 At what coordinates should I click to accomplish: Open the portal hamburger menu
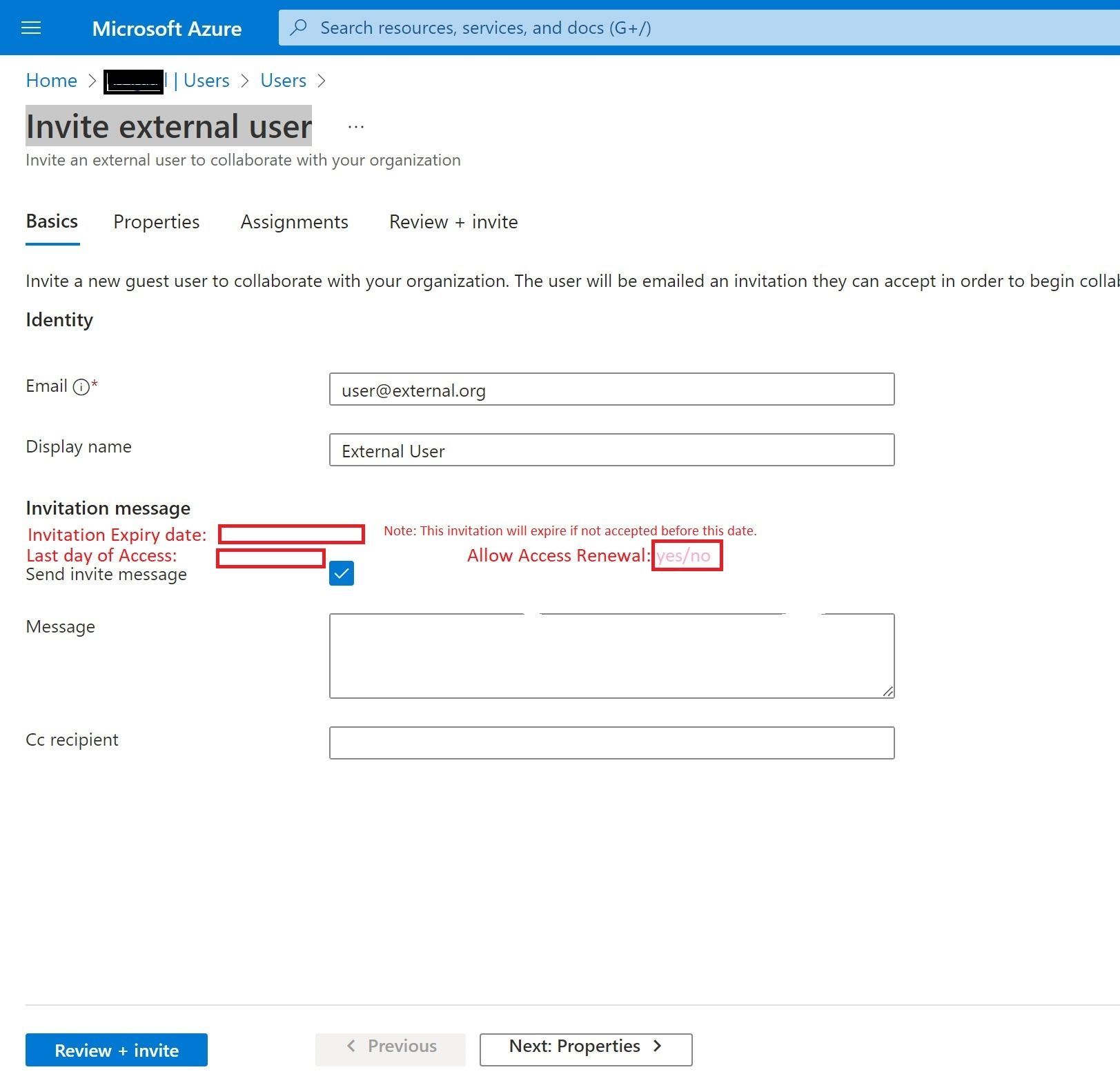tap(31, 28)
